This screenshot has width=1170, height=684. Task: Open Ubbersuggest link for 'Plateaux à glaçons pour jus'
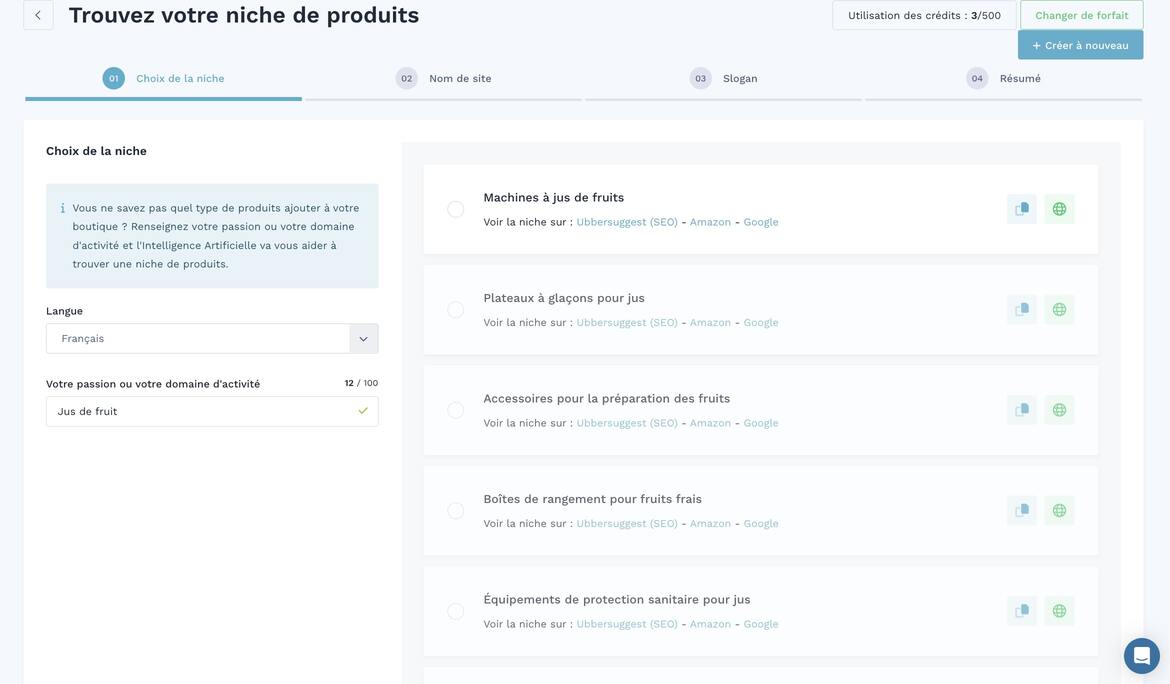point(627,323)
